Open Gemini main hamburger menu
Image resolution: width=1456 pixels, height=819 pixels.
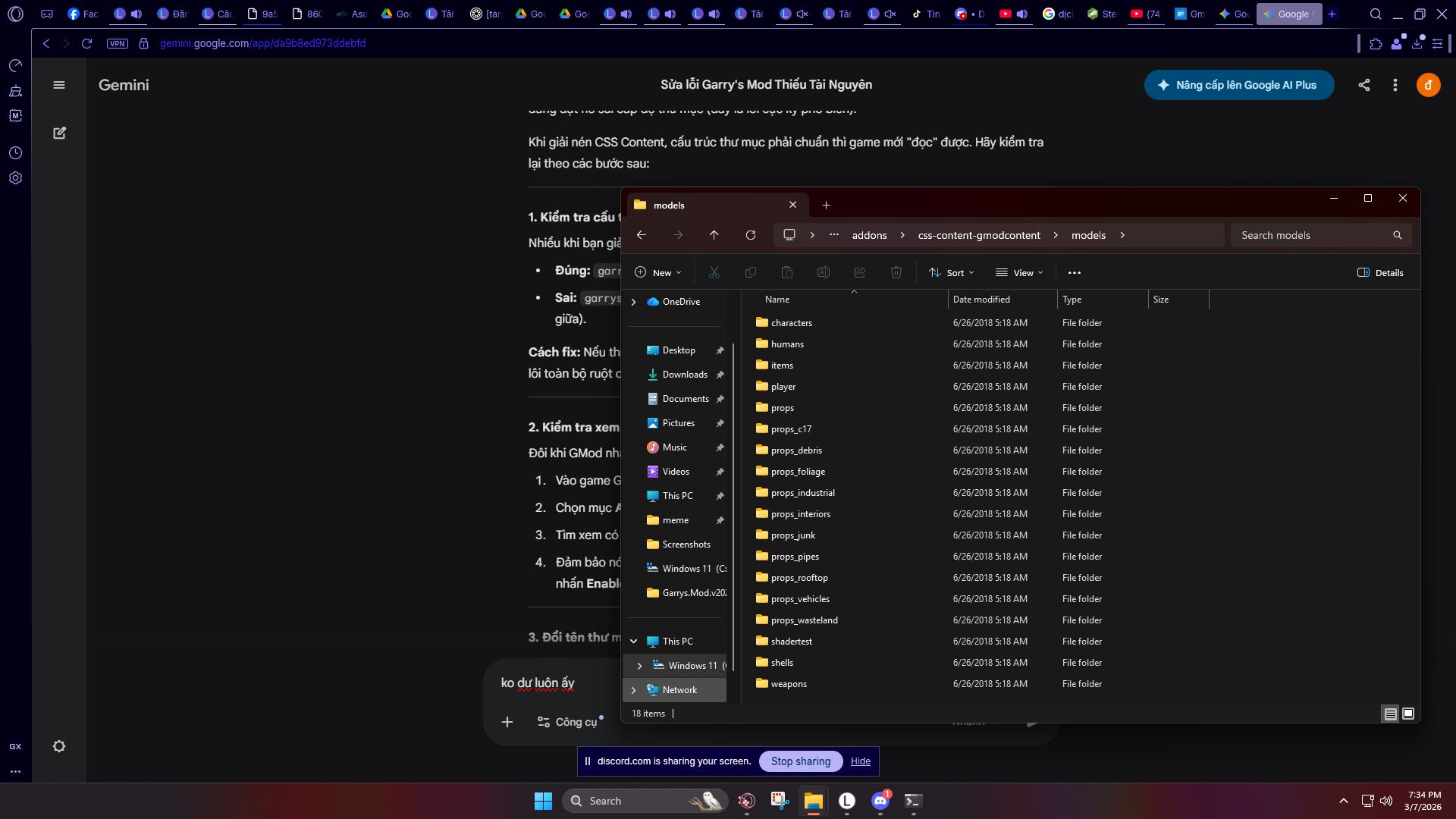(59, 85)
